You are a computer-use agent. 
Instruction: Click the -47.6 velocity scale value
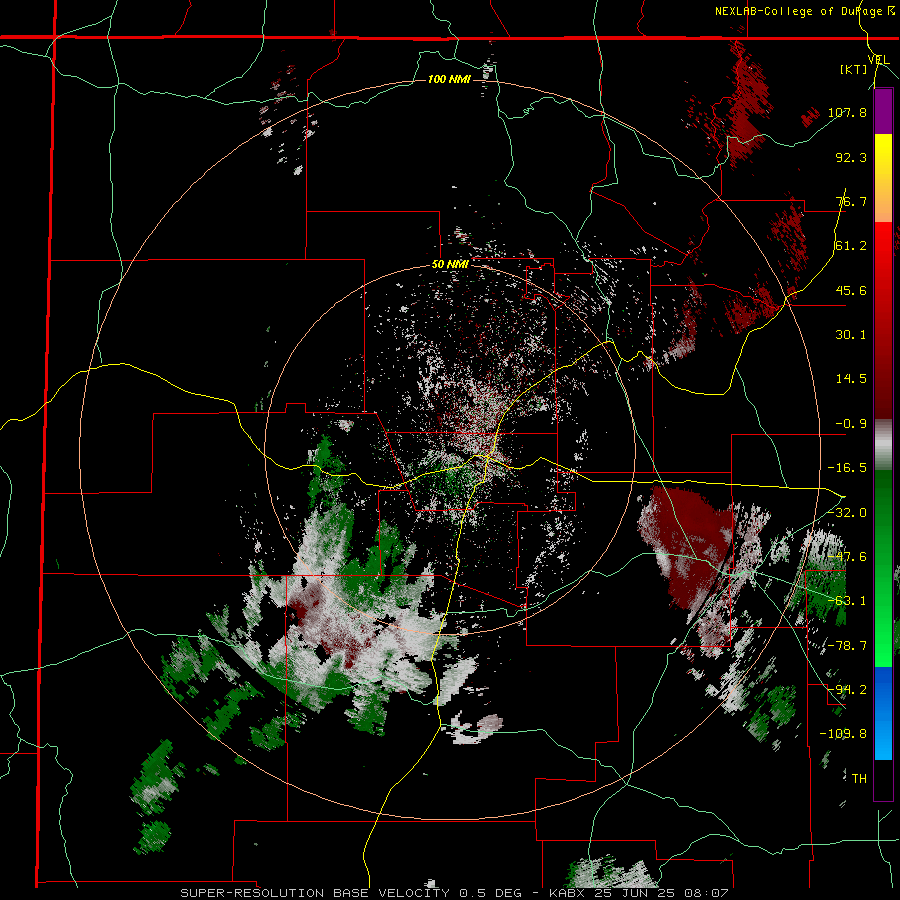tap(847, 557)
